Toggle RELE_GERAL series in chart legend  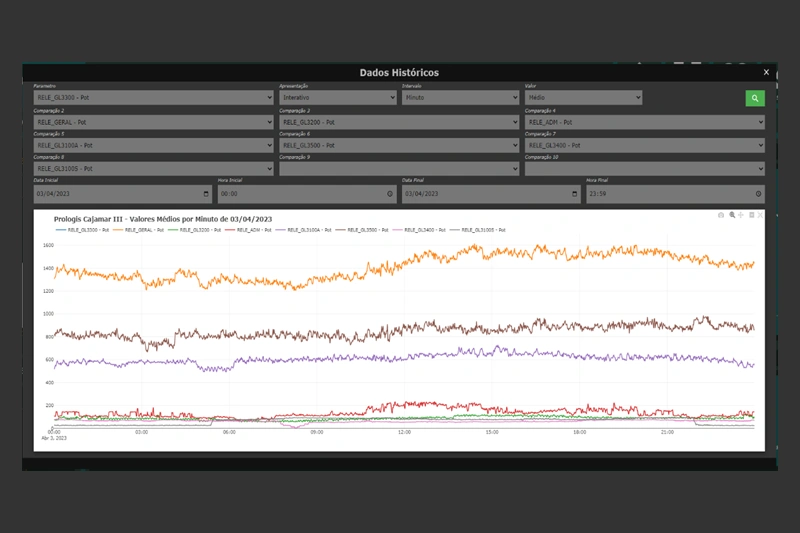point(145,230)
